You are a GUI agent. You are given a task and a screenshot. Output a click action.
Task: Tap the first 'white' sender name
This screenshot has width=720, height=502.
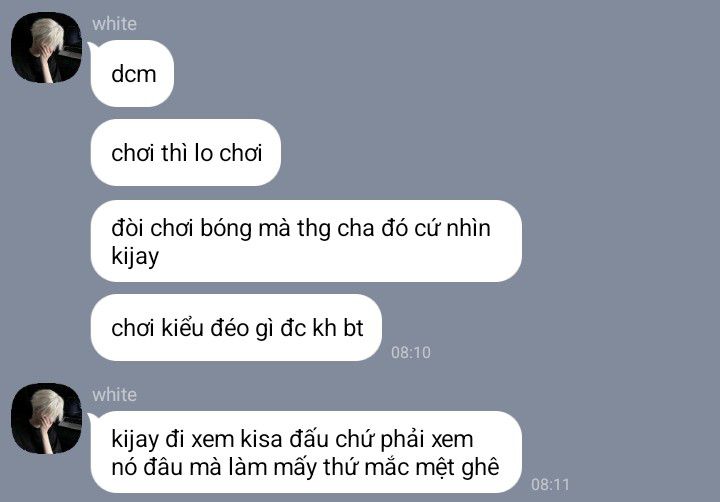pyautogui.click(x=114, y=24)
